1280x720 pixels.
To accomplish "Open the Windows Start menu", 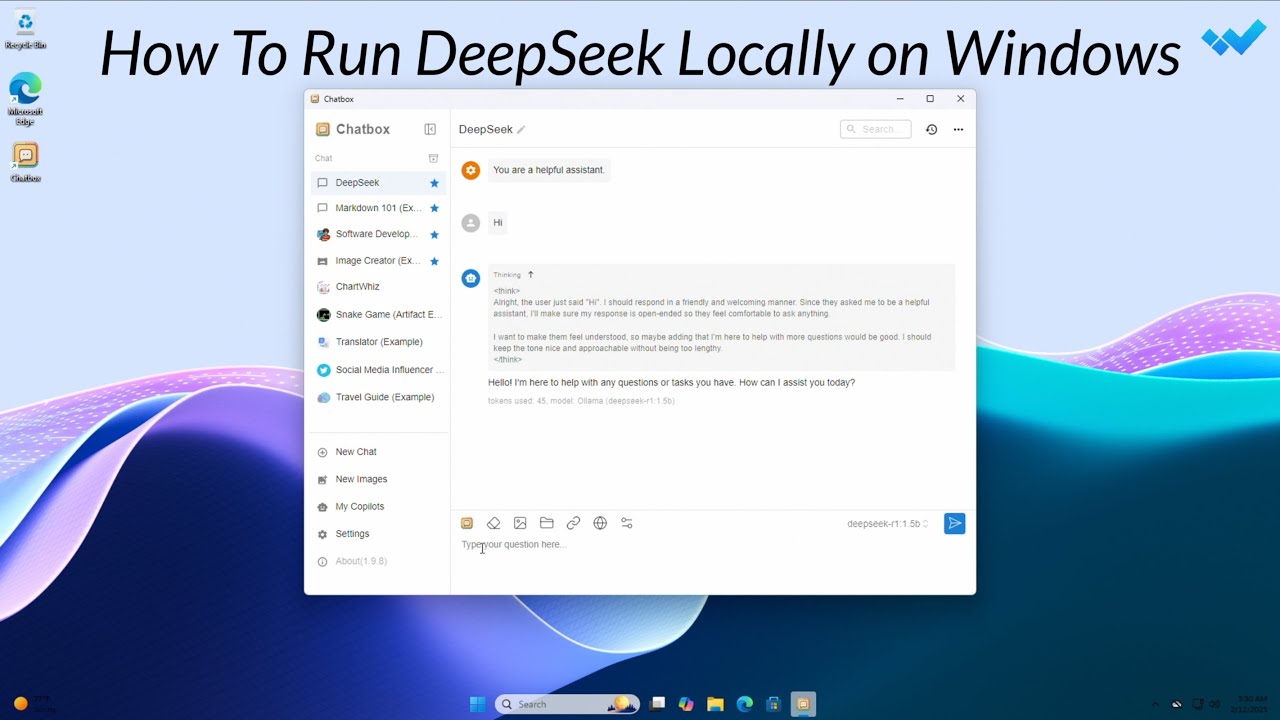I will [477, 704].
